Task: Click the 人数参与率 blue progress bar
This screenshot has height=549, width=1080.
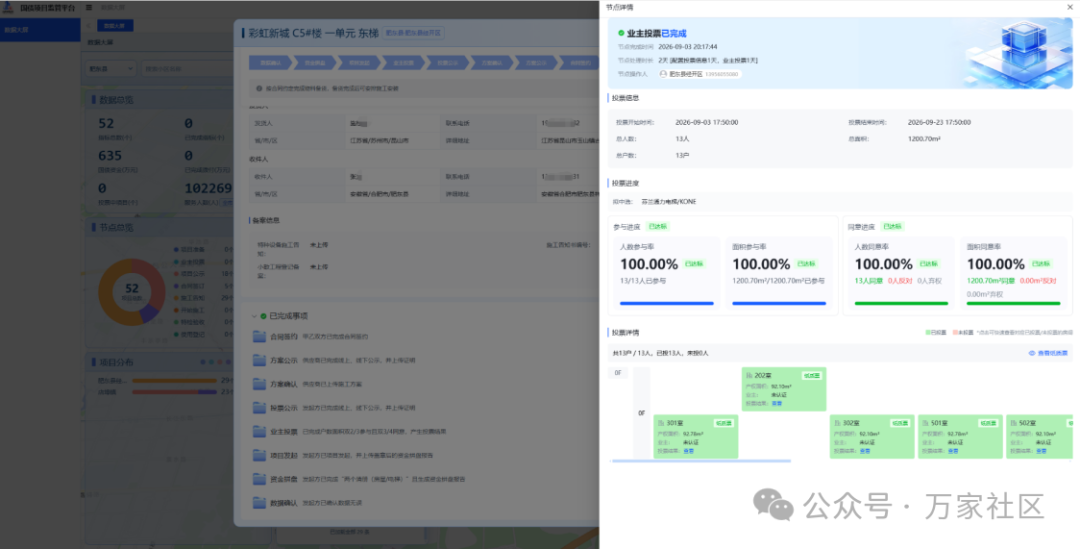Action: point(667,303)
